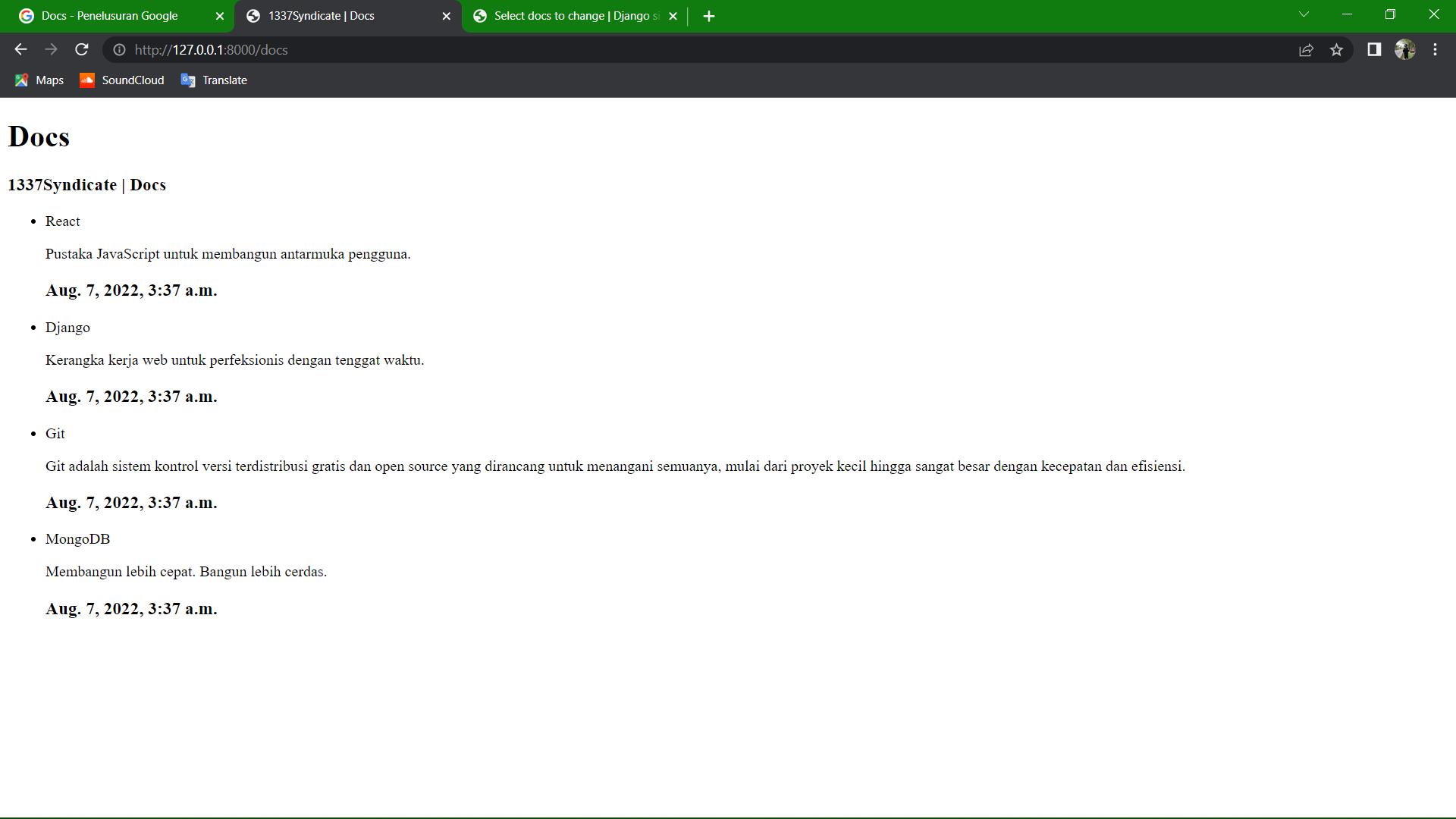Open the Translate bookmark
Image resolution: width=1456 pixels, height=819 pixels.
pos(215,80)
